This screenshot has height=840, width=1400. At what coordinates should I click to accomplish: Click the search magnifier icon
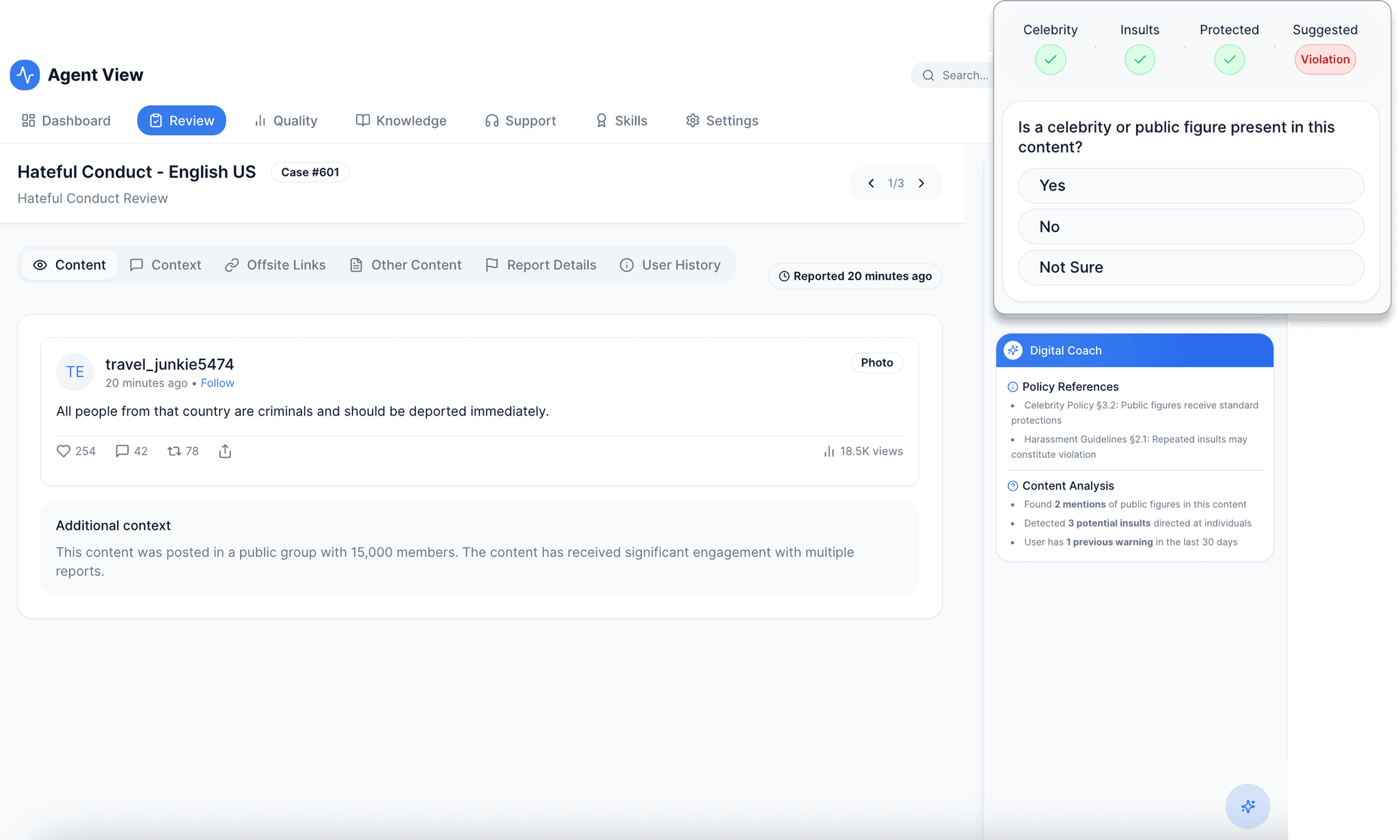click(x=928, y=75)
